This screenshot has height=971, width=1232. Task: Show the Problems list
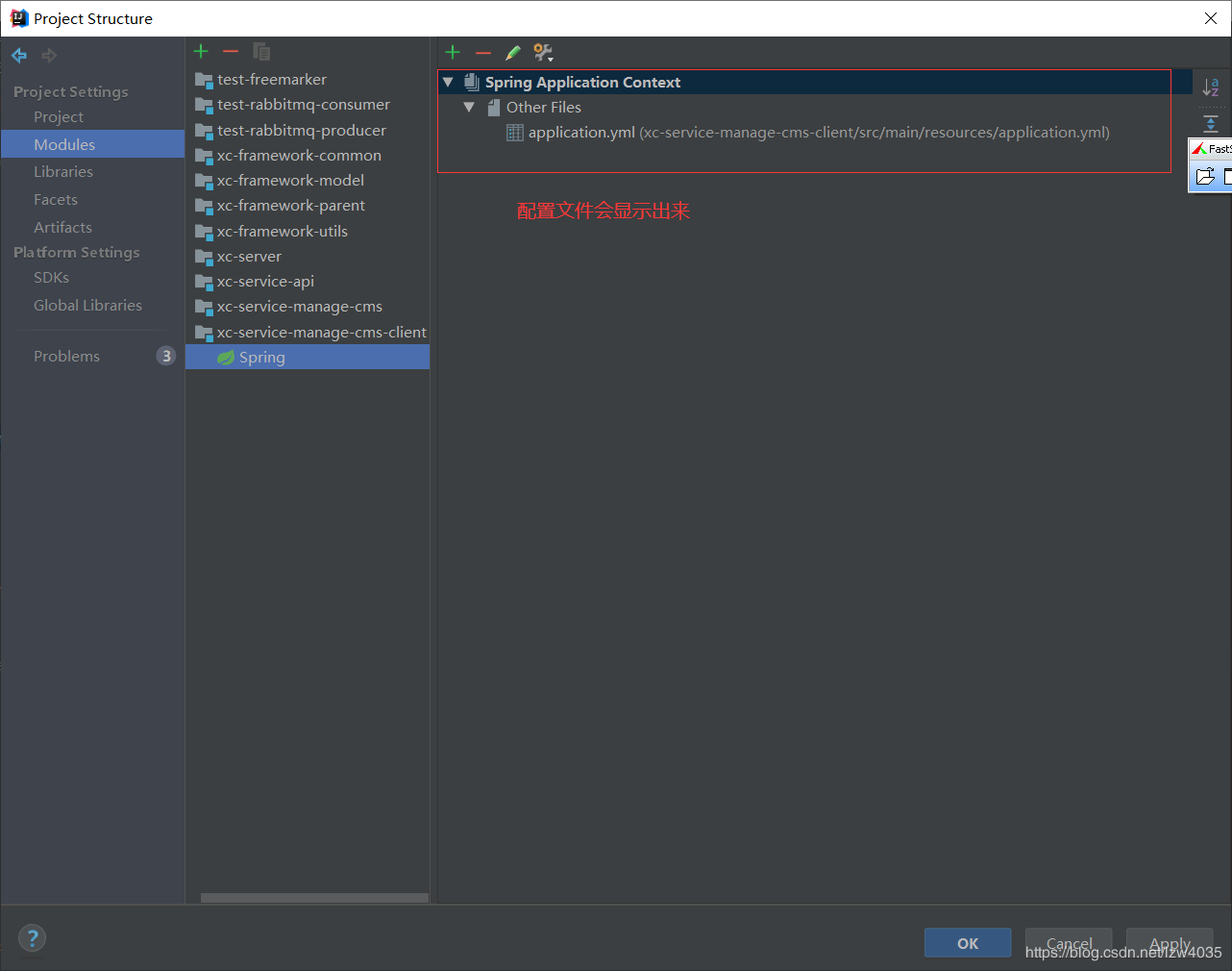click(x=66, y=357)
